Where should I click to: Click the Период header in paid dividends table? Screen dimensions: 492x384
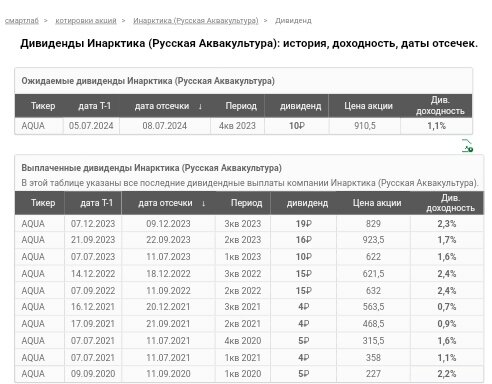[246, 203]
